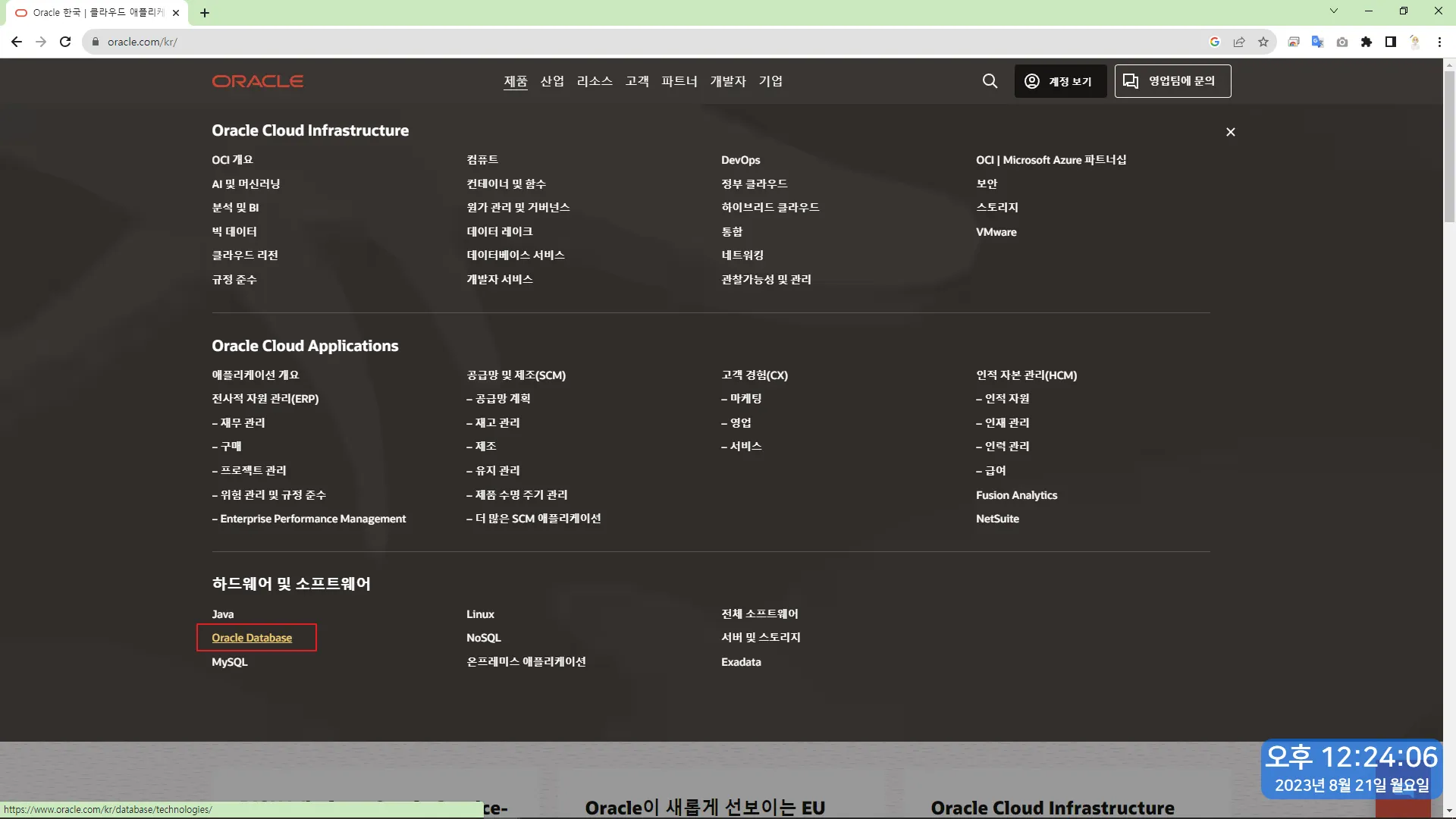
Task: Open the site search magnifier icon
Action: (x=990, y=81)
